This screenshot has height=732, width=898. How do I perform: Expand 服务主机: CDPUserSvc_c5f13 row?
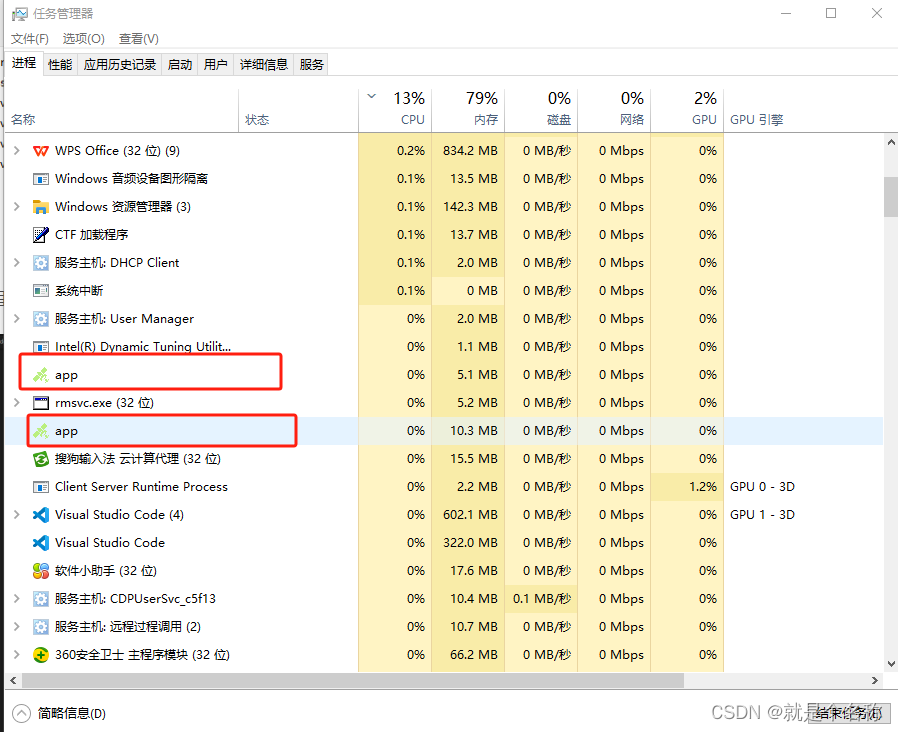coord(17,599)
